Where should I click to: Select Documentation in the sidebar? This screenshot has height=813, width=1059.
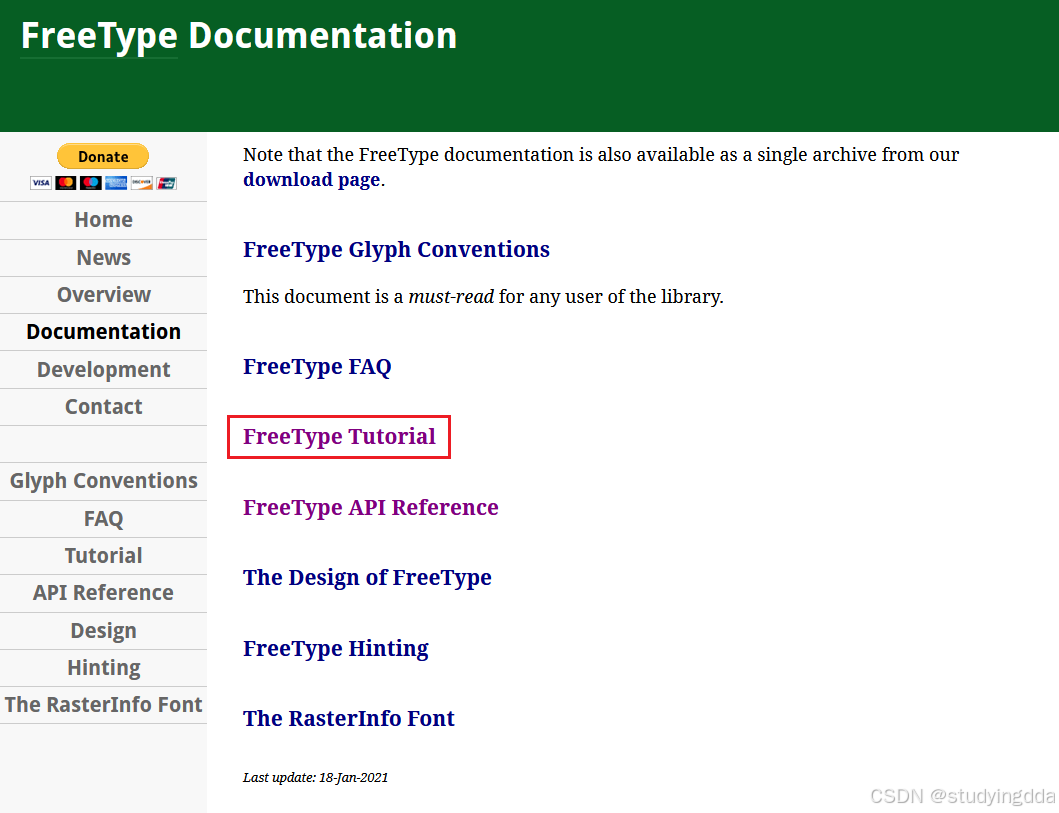(x=103, y=332)
